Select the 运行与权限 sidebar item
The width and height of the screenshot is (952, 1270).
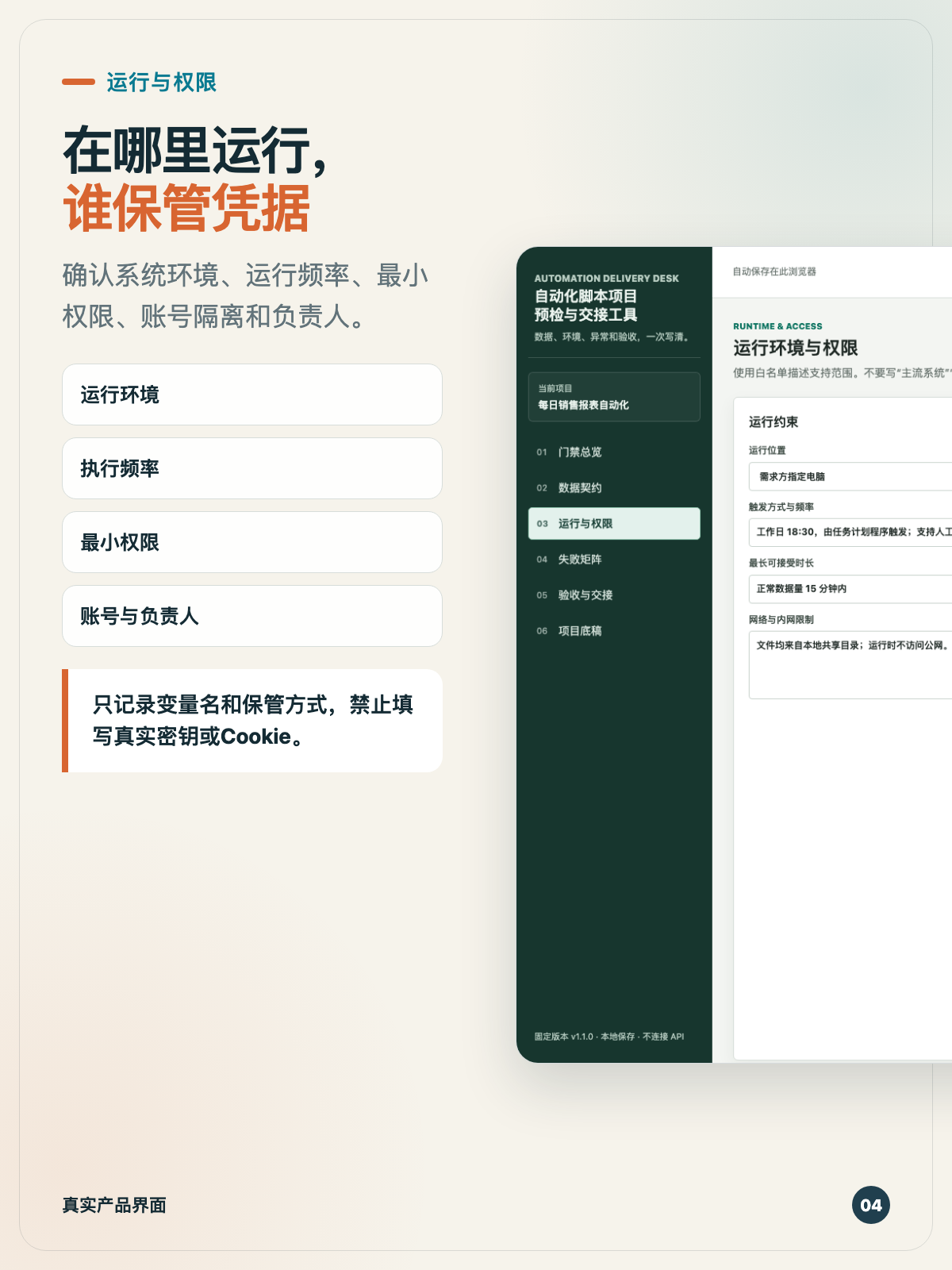point(614,523)
